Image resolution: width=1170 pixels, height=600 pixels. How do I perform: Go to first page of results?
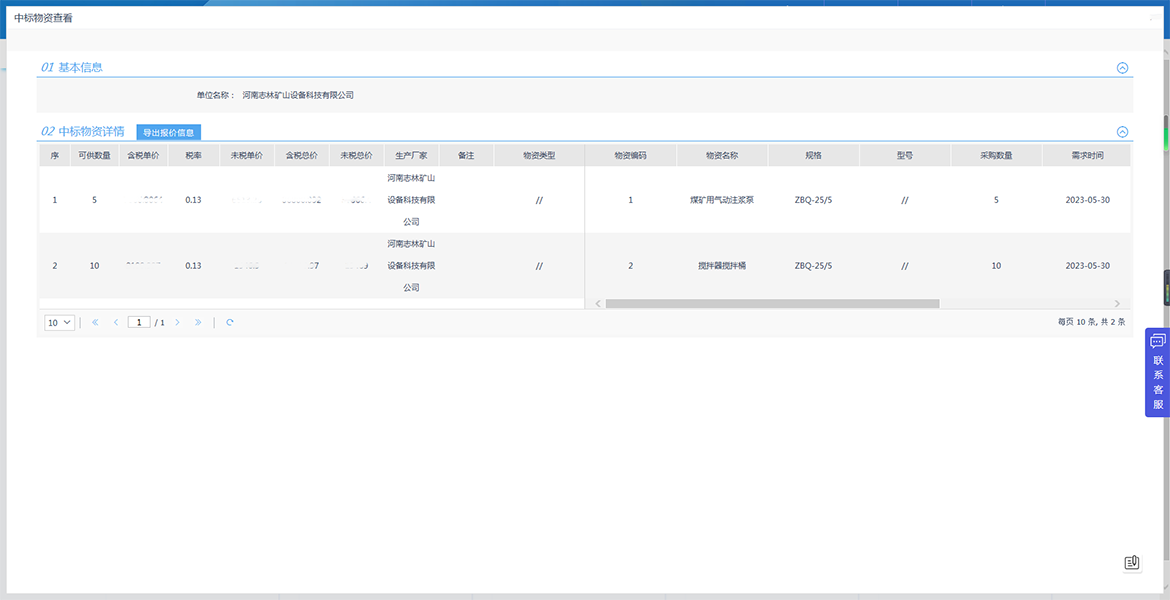(x=95, y=323)
